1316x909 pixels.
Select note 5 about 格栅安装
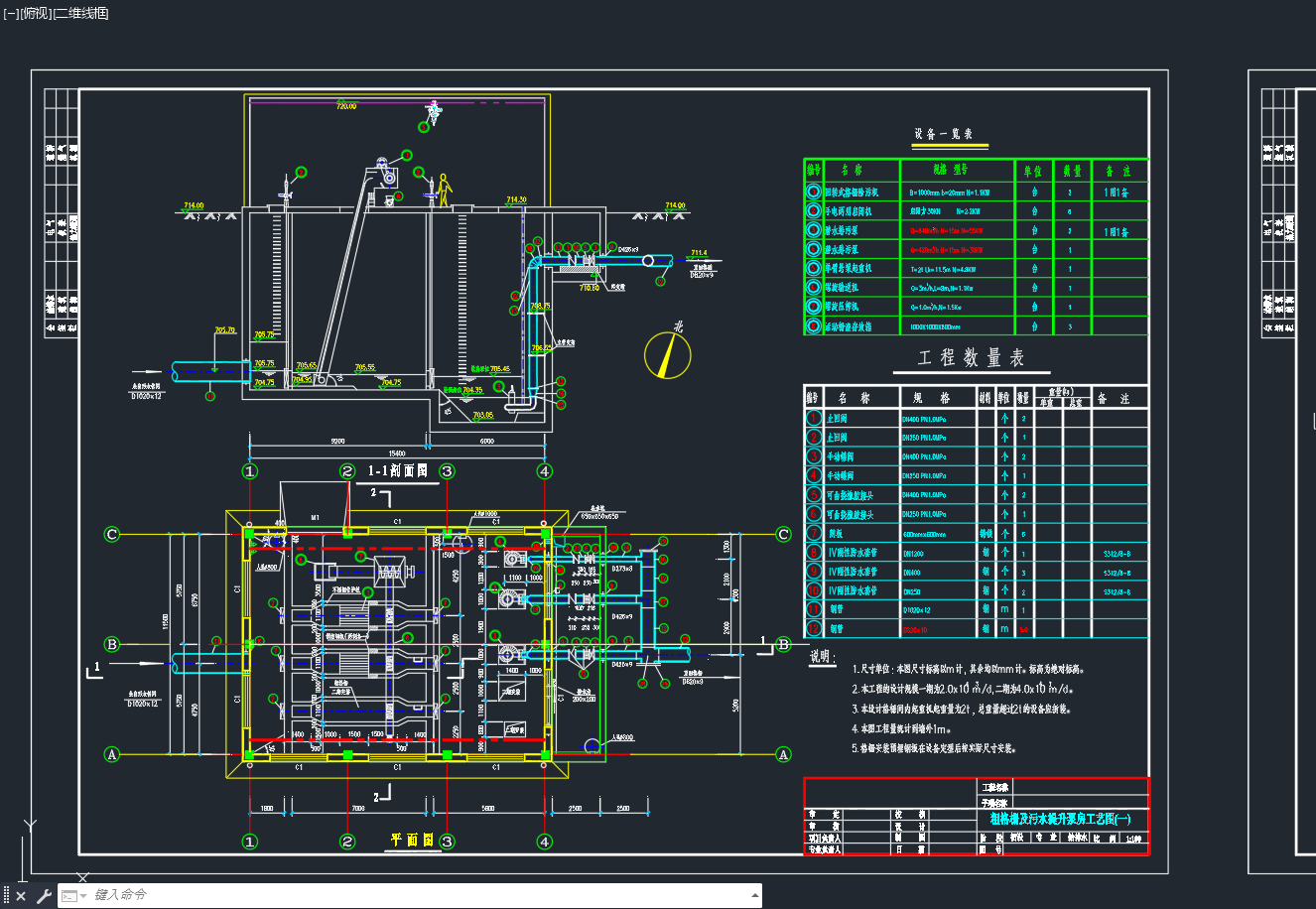934,748
